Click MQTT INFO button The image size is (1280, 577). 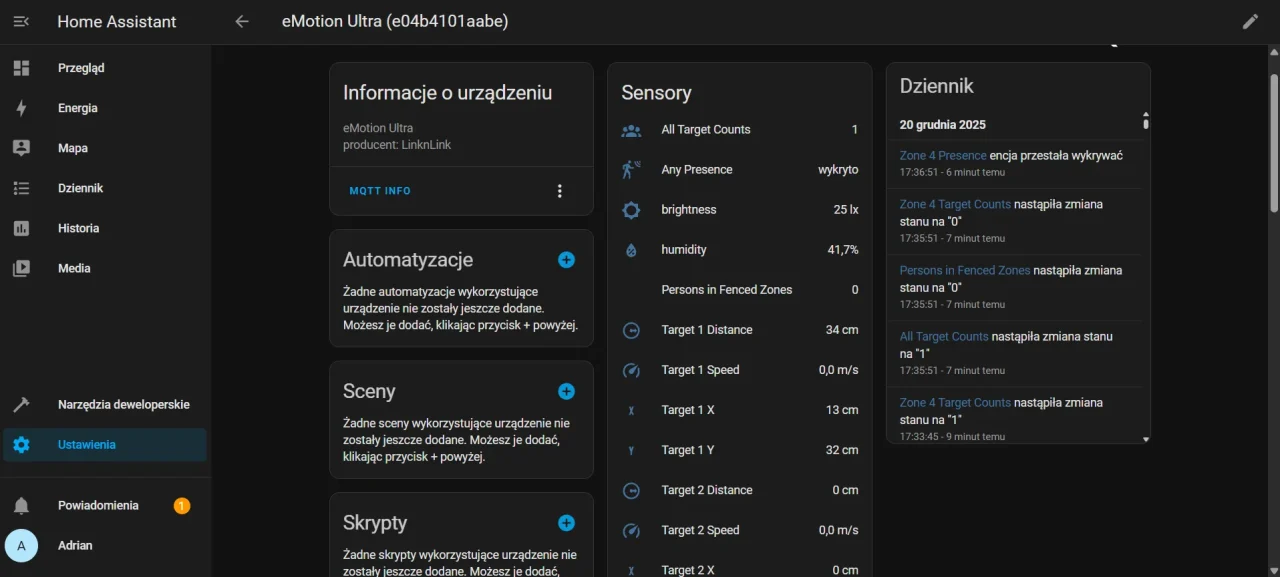click(x=380, y=191)
